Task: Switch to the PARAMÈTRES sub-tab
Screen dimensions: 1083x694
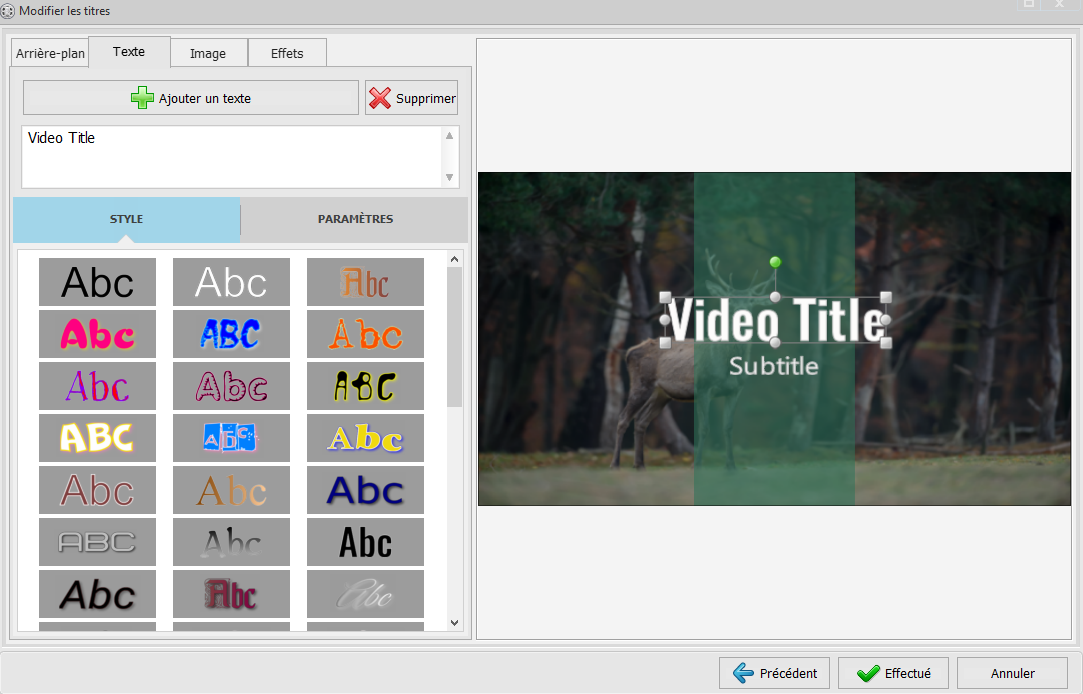Action: click(355, 219)
